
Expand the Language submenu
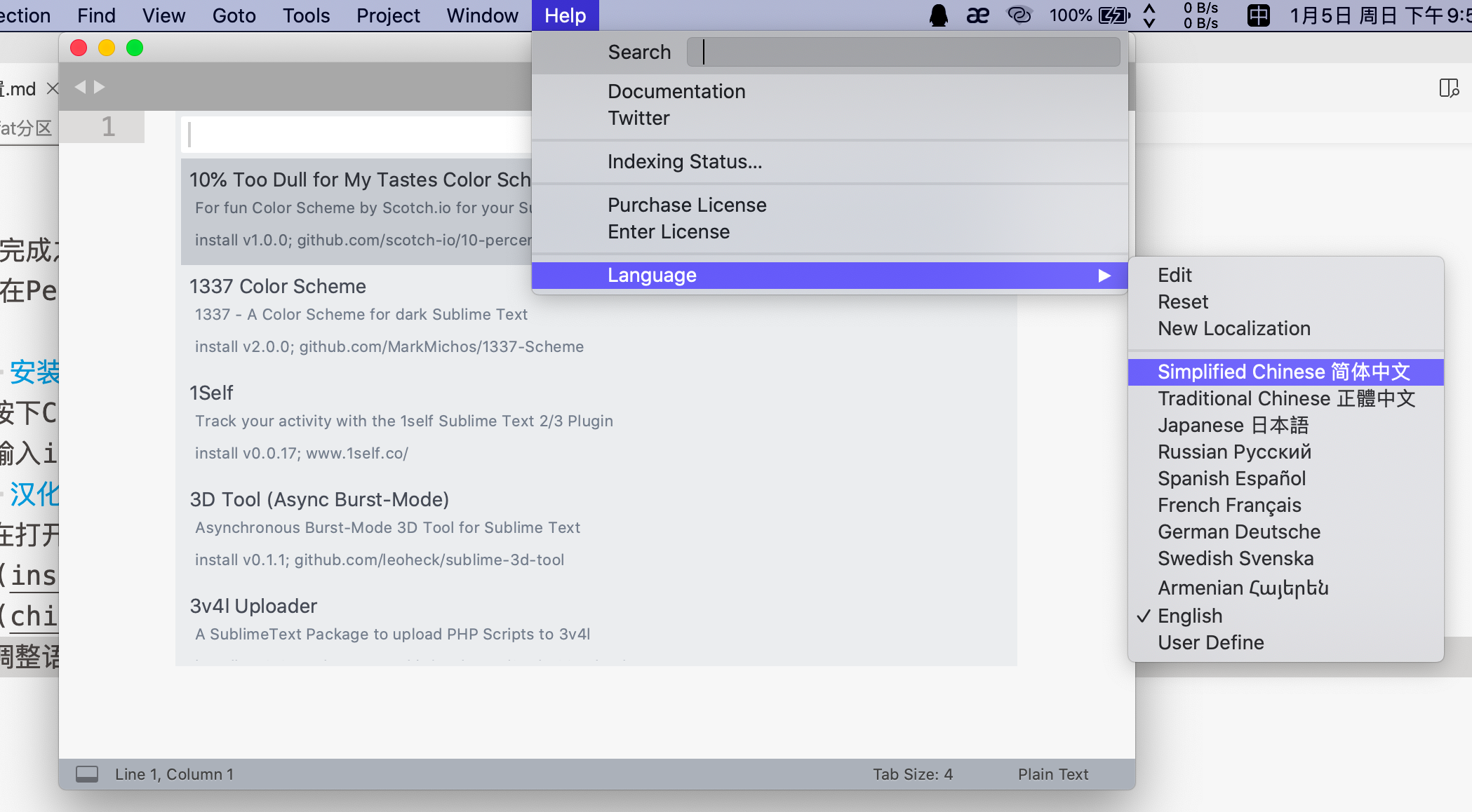pos(829,275)
